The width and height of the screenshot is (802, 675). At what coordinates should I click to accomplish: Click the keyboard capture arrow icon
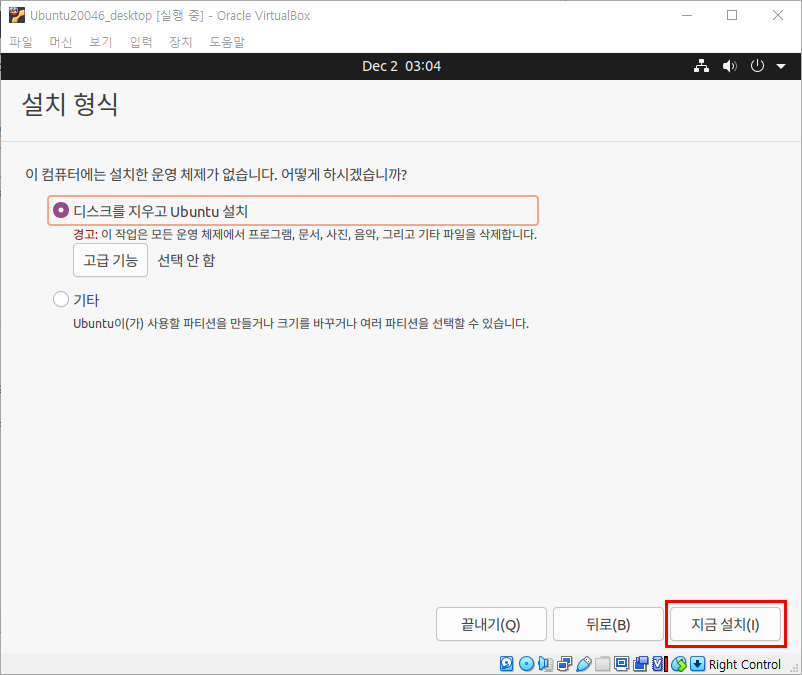tap(697, 664)
